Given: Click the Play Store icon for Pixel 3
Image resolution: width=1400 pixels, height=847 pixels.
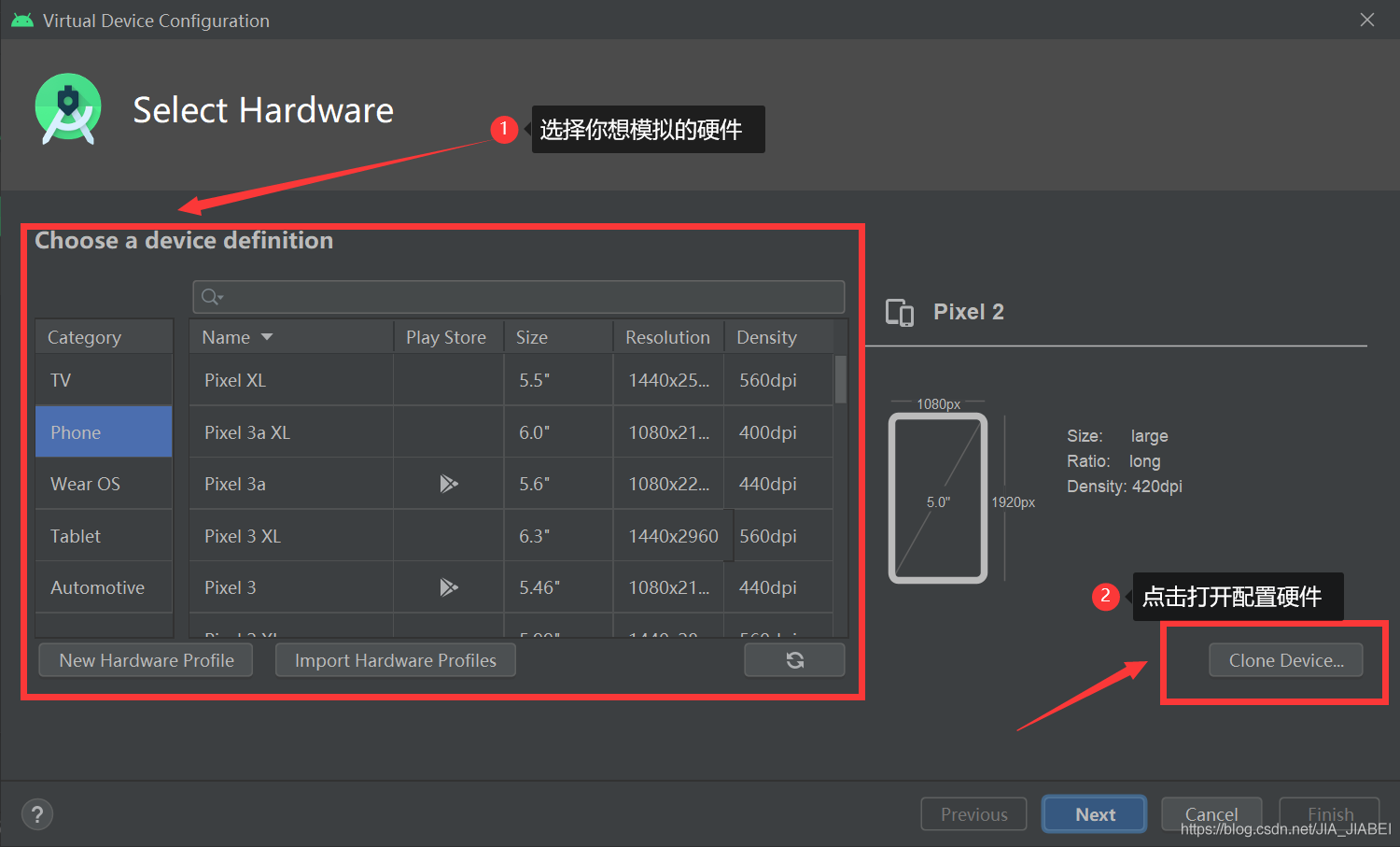Looking at the screenshot, I should tap(449, 587).
